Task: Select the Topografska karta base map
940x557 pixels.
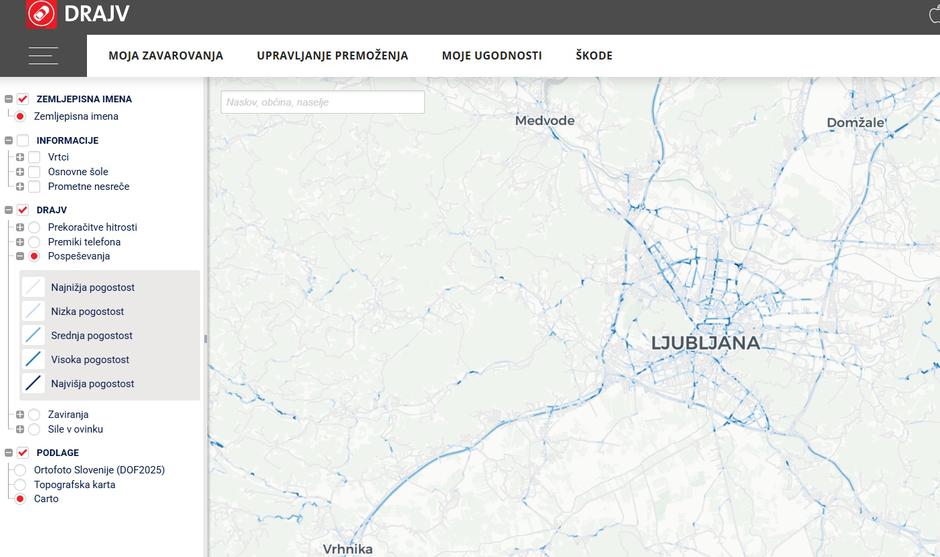Action: click(20, 485)
